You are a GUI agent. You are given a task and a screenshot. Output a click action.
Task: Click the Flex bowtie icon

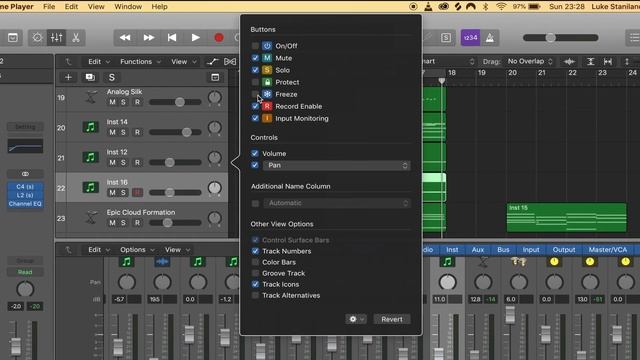230,62
